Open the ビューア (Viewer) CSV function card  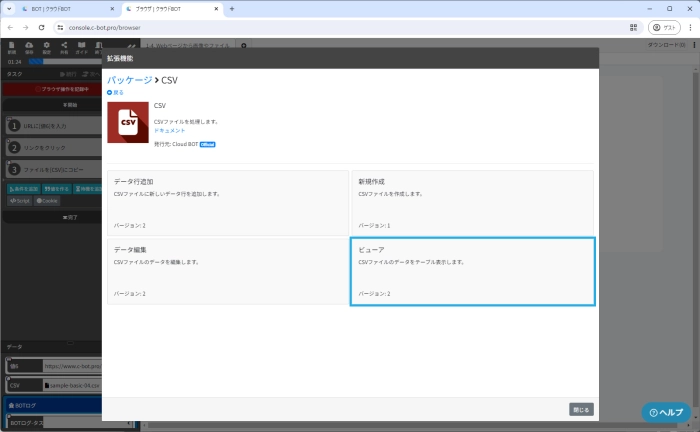(x=472, y=271)
